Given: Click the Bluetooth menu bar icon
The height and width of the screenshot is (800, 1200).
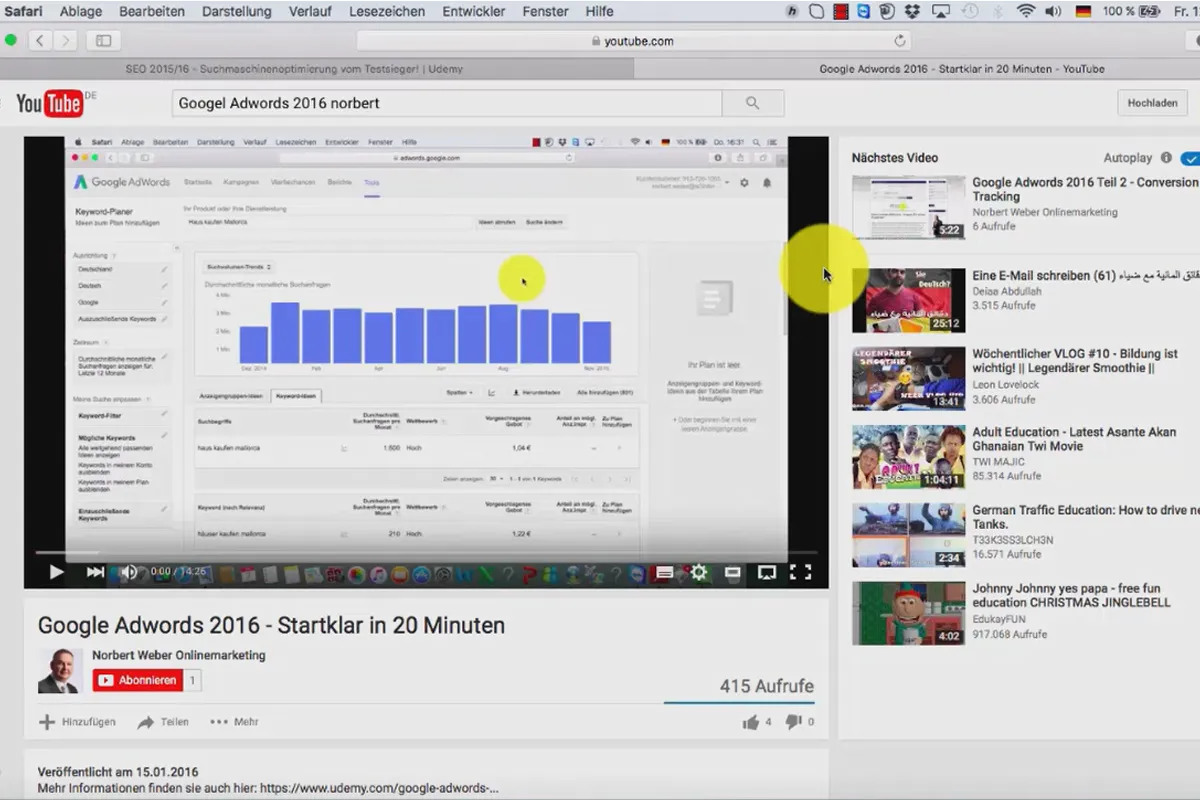Looking at the screenshot, I should pyautogui.click(x=998, y=12).
